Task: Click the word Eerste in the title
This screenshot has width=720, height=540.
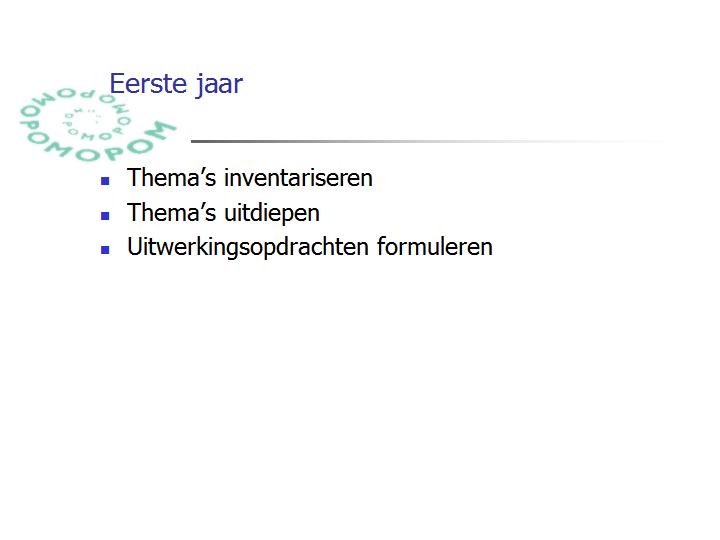Action: pyautogui.click(x=148, y=84)
